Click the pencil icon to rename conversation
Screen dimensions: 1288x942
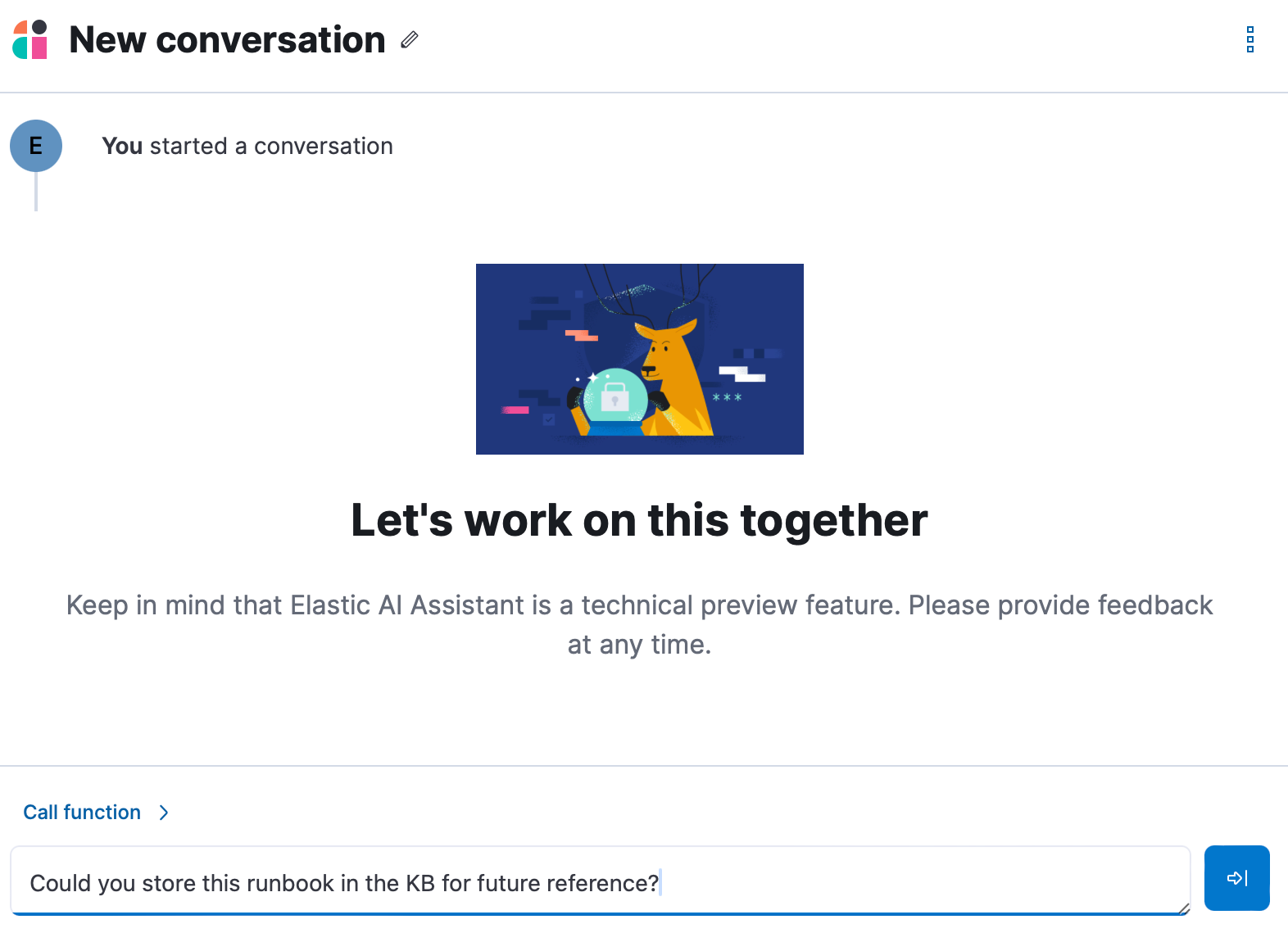click(410, 39)
